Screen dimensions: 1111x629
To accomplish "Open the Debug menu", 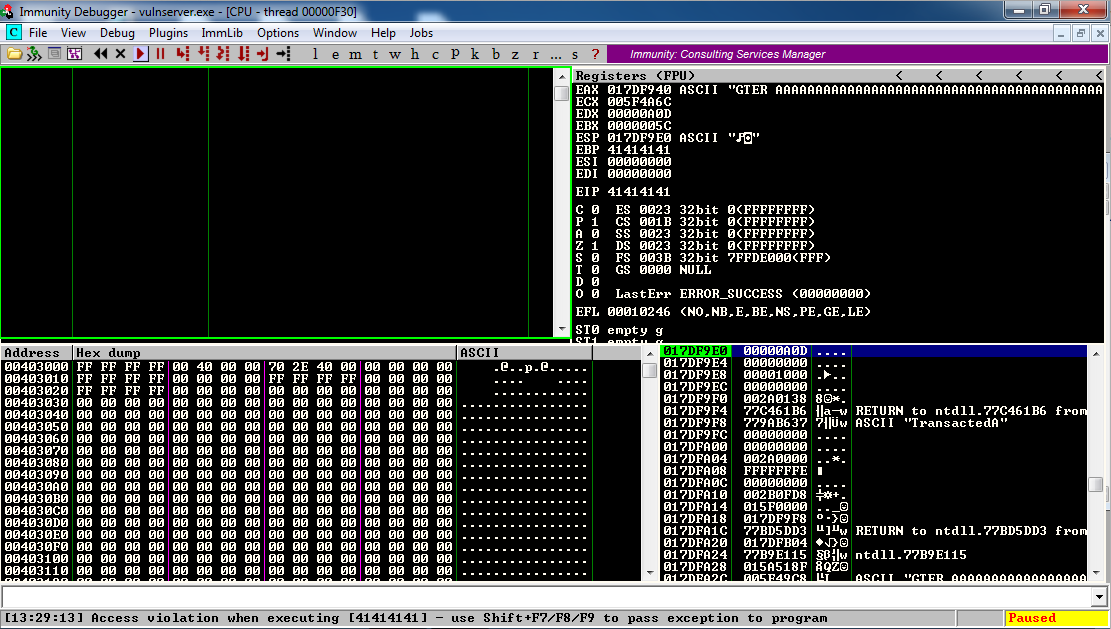I will [117, 33].
